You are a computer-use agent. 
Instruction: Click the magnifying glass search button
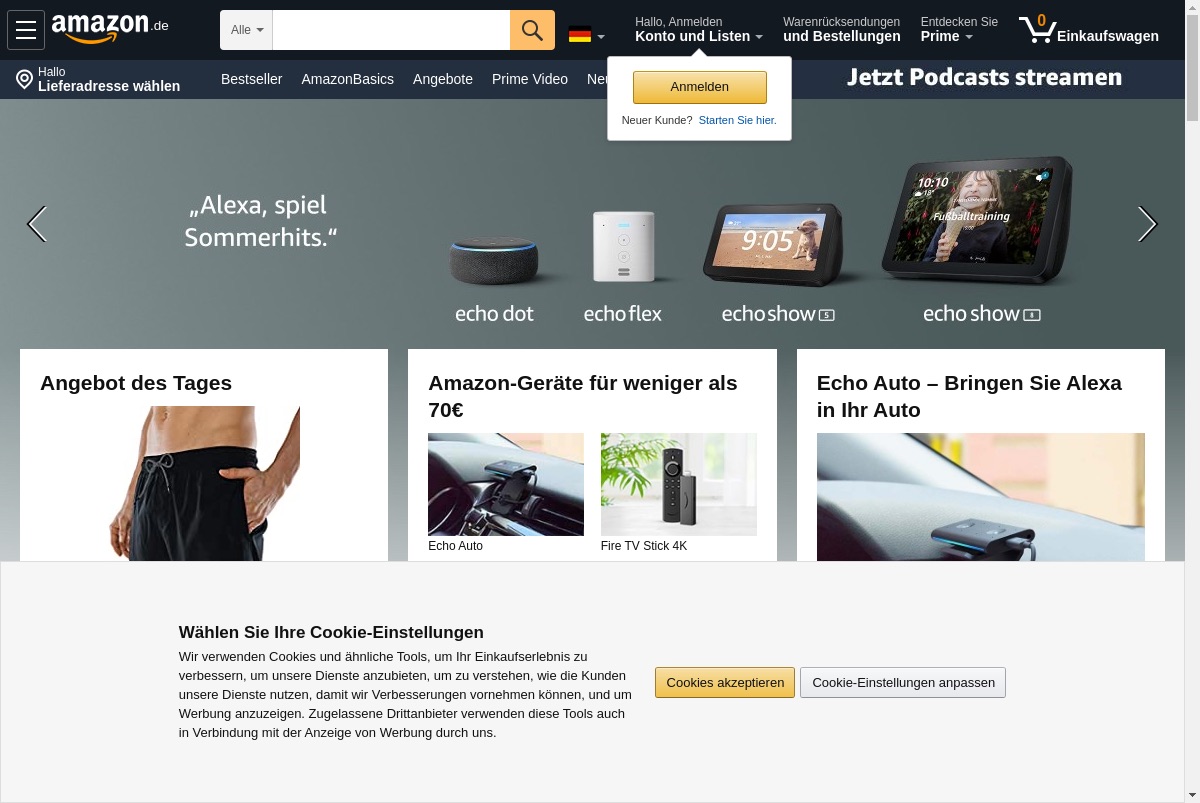click(x=532, y=30)
